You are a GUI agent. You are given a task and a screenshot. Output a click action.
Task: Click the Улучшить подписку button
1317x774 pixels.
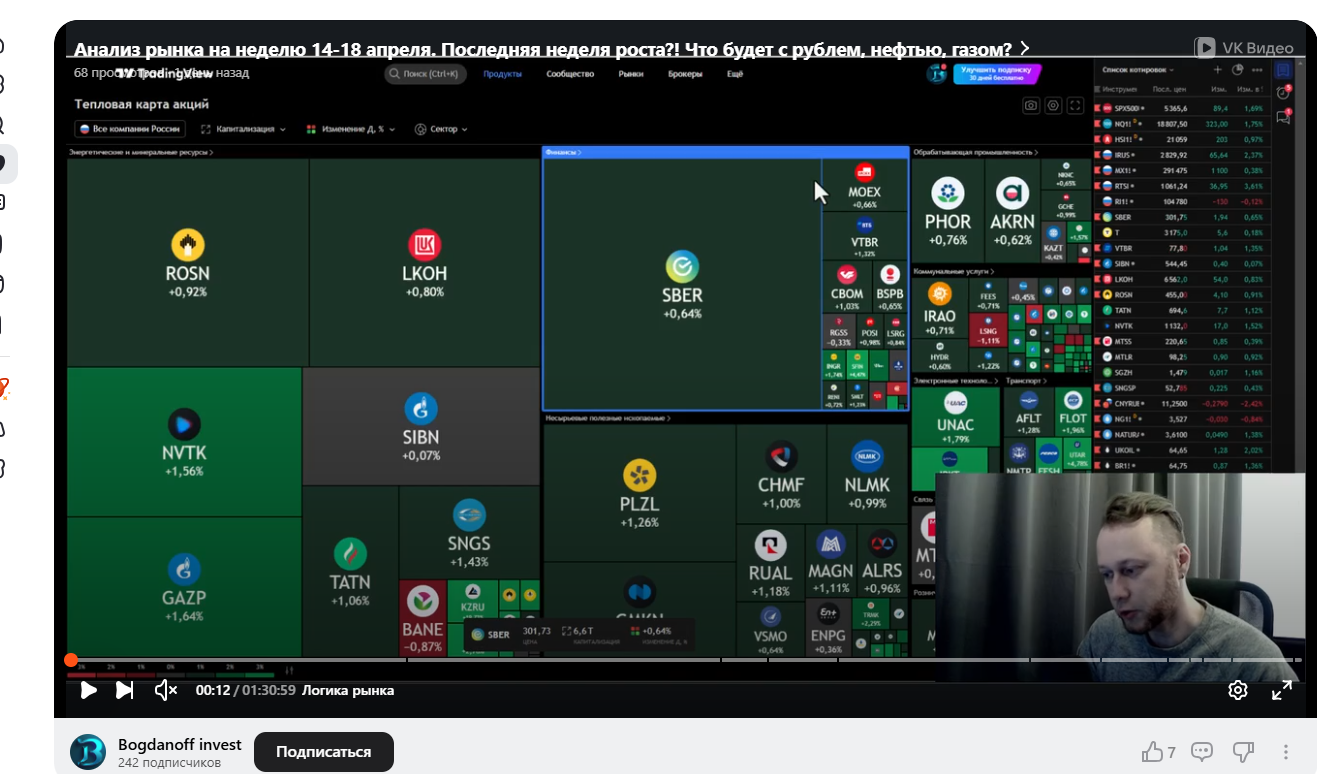[x=998, y=74]
